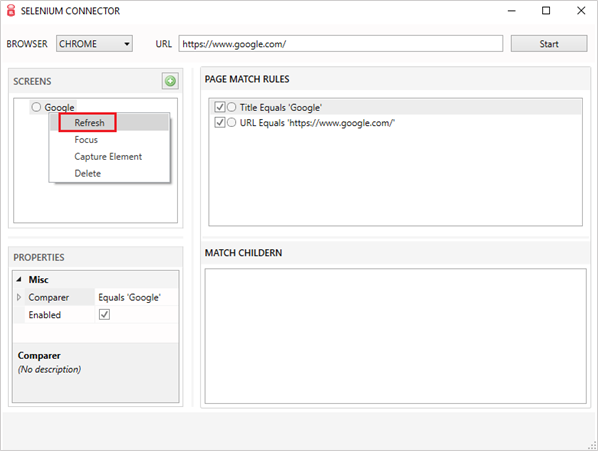Click the green add screen icon
The image size is (598, 451).
(x=170, y=81)
